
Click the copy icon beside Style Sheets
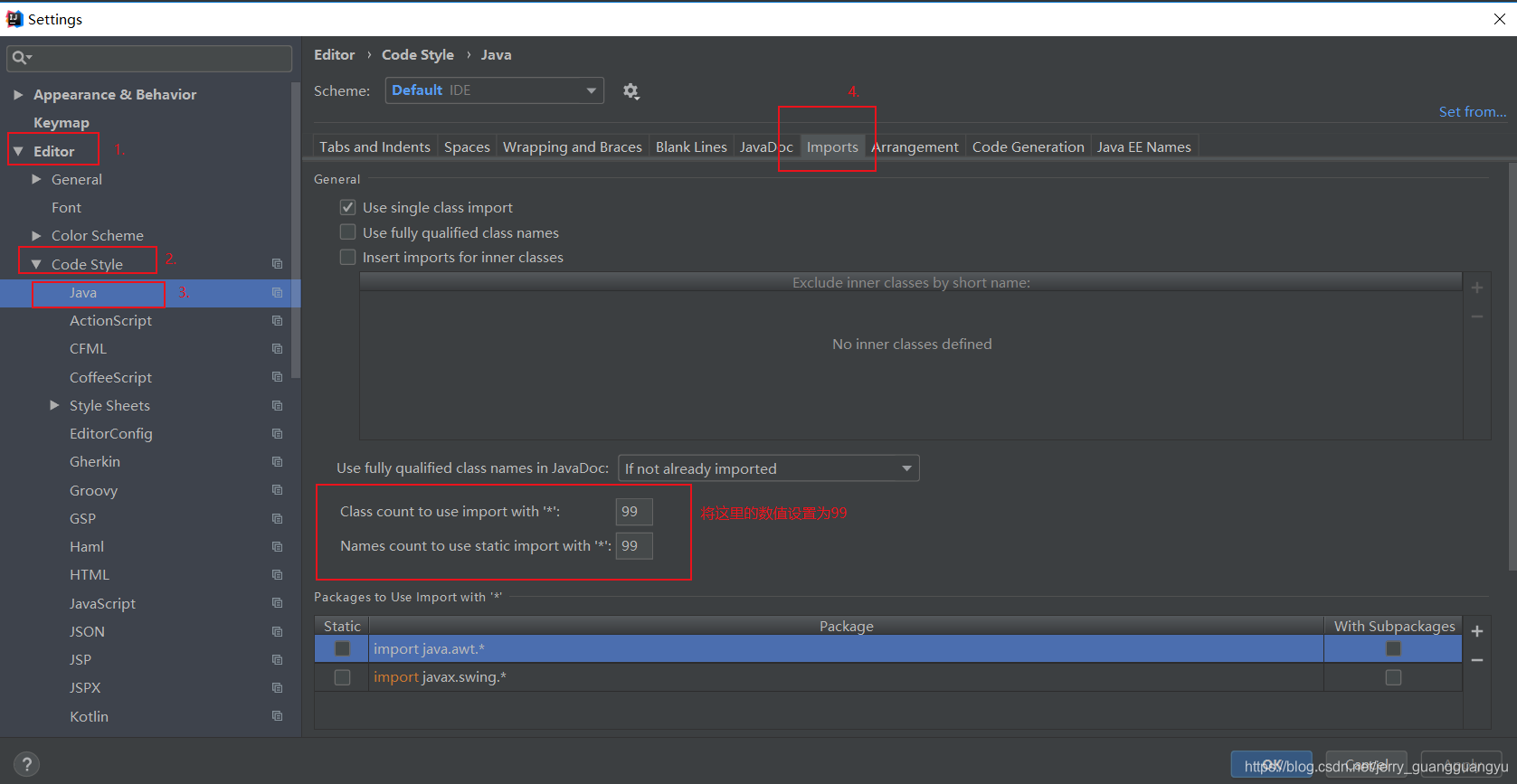click(278, 406)
